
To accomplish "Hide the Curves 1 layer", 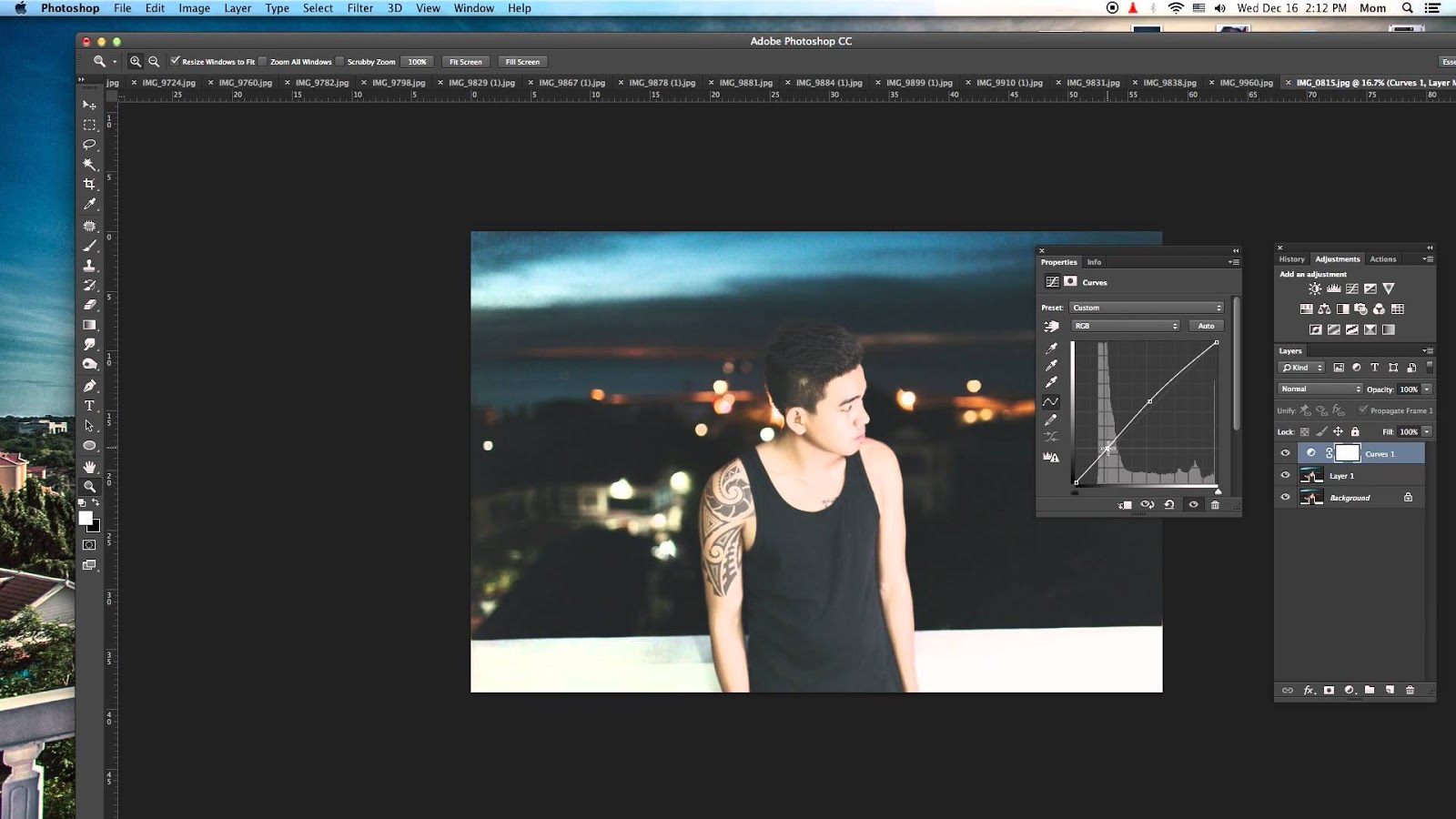I will (x=1285, y=453).
